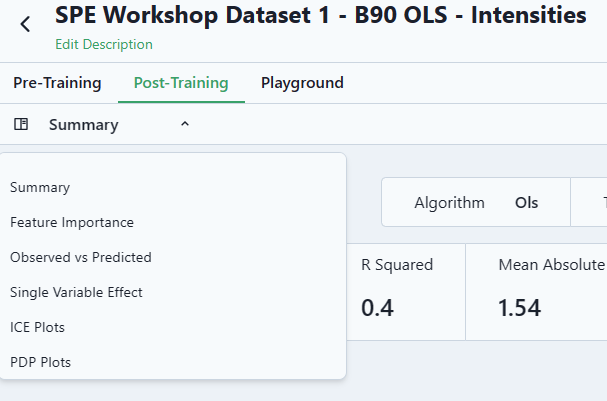Click the Ols algorithm value

(526, 203)
